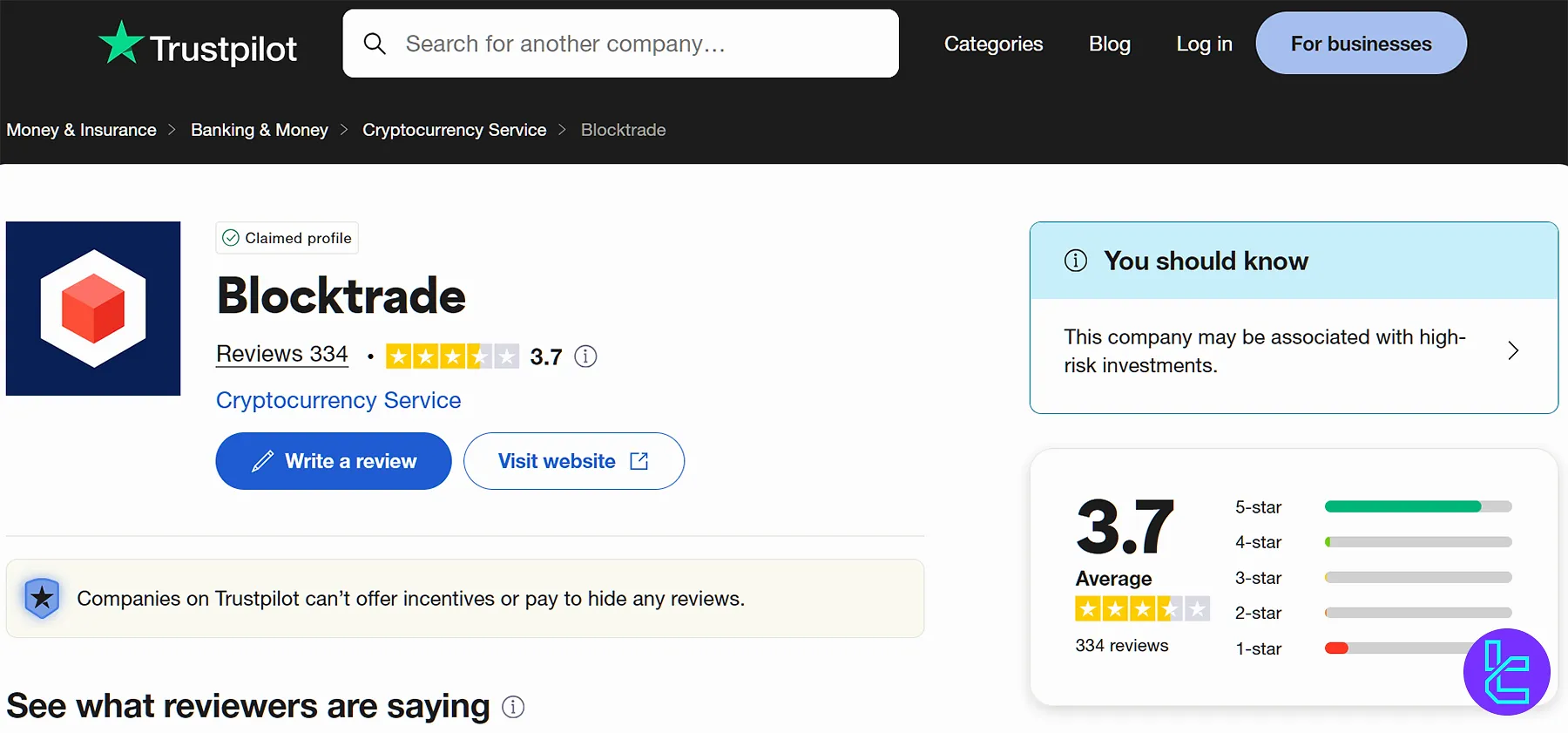
Task: Click the high-risk investments notice text
Action: (1264, 351)
